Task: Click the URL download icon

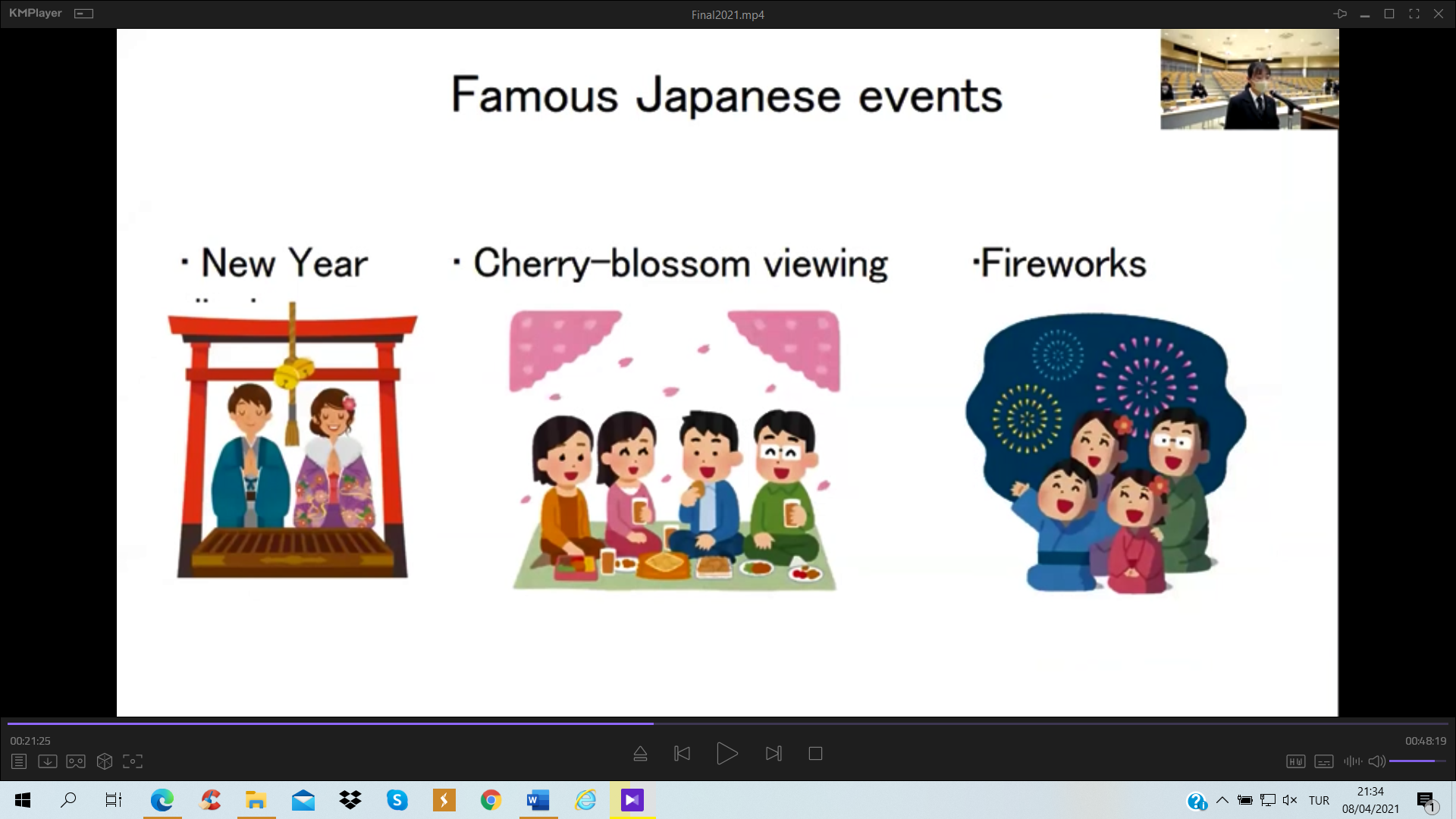Action: 47,761
